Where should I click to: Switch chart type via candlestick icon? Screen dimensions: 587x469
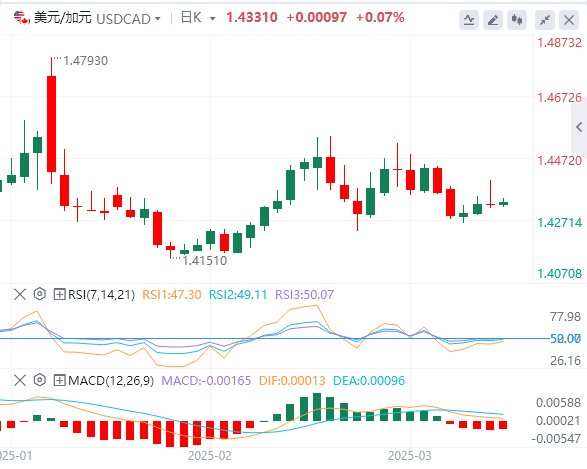[517, 20]
